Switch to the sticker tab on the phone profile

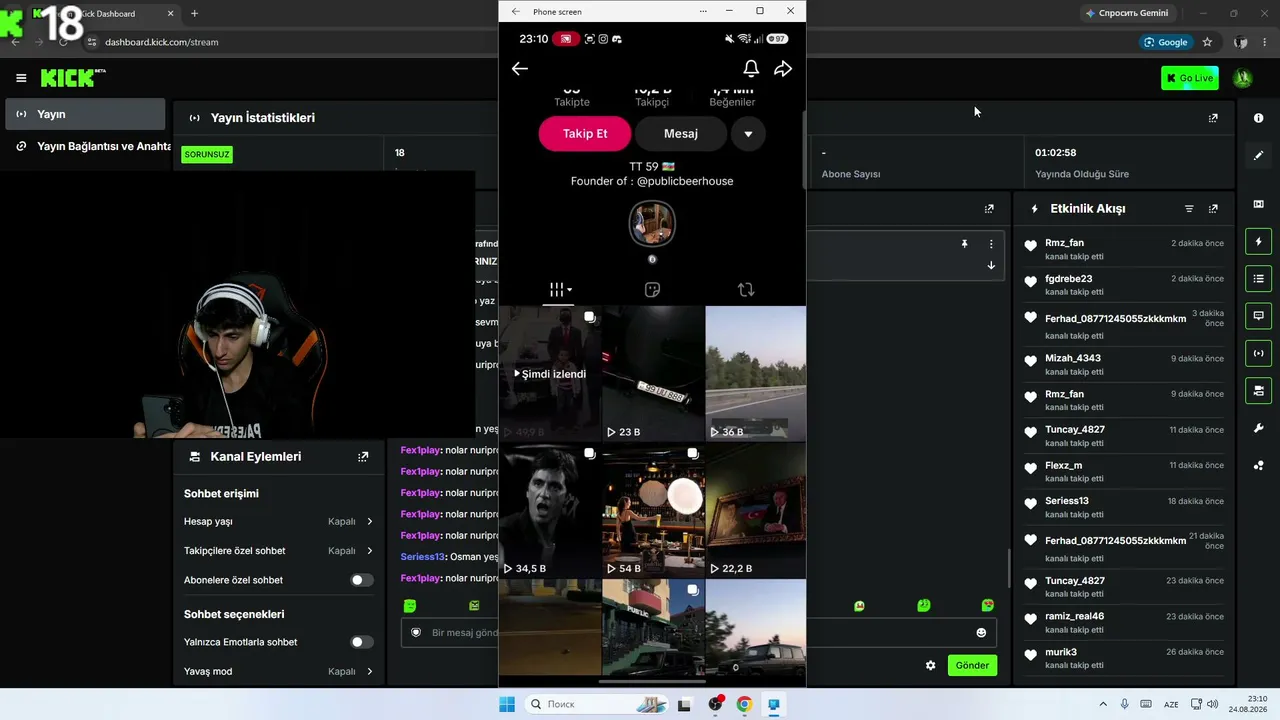pos(652,290)
